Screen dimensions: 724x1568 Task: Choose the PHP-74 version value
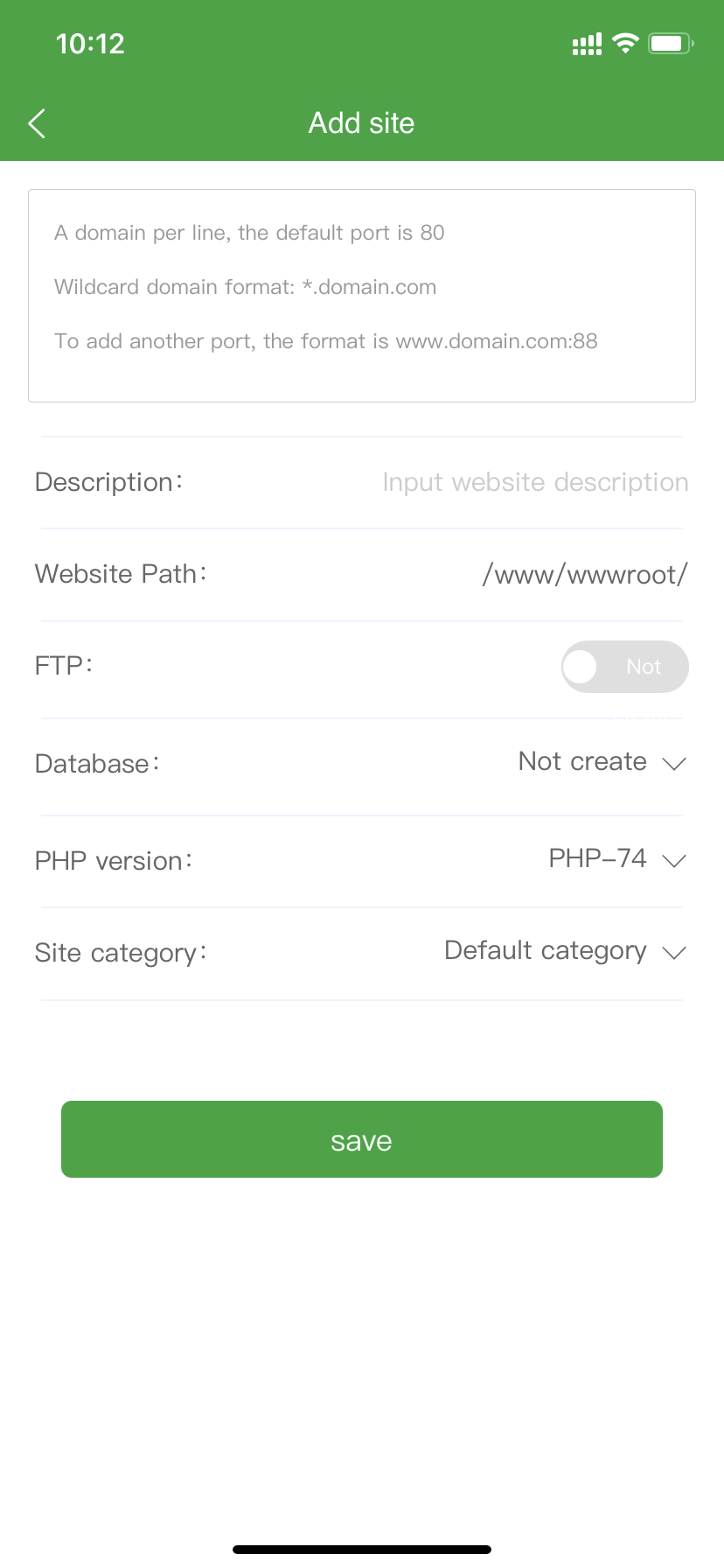point(597,858)
